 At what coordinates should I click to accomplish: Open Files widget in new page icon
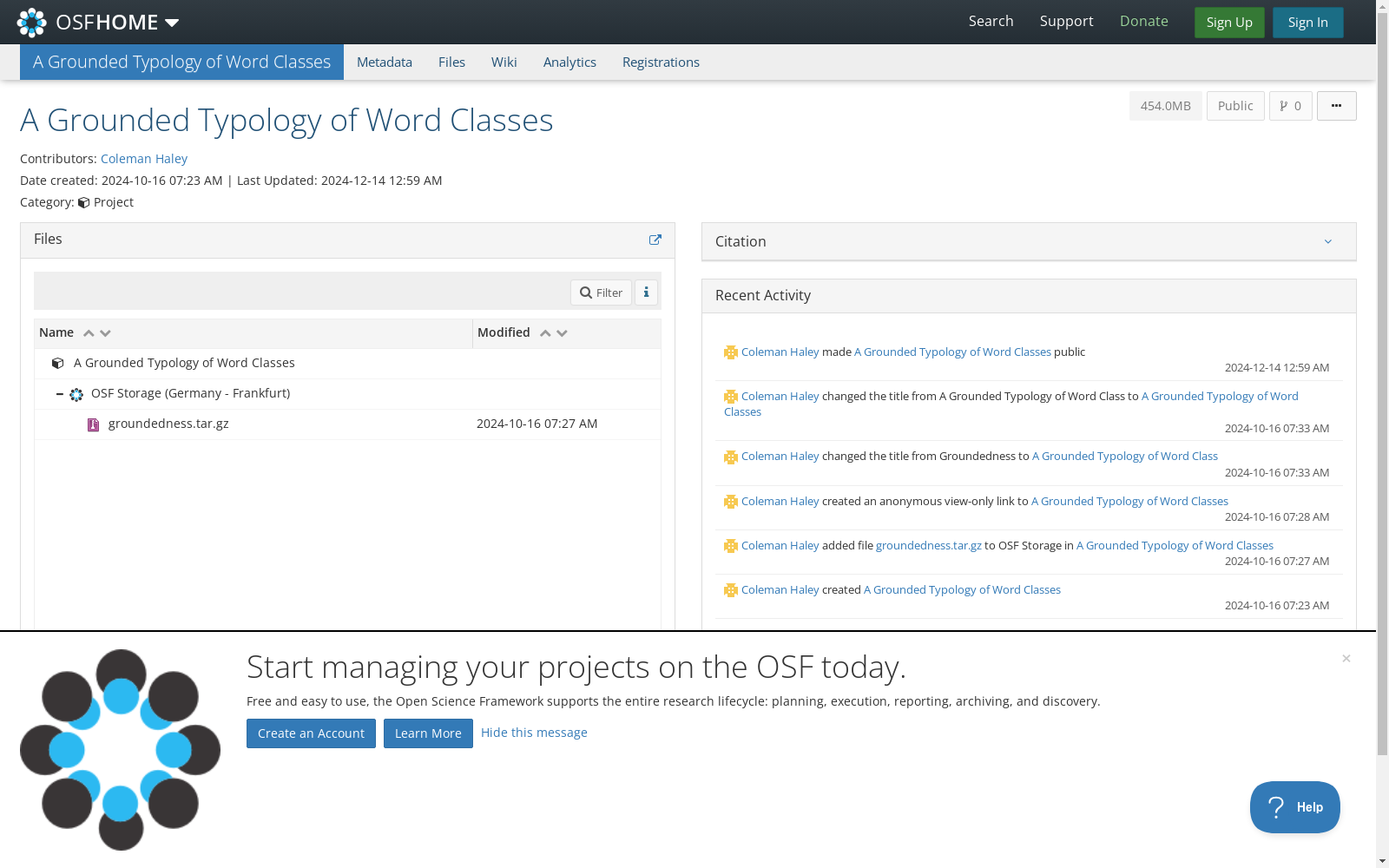click(655, 240)
